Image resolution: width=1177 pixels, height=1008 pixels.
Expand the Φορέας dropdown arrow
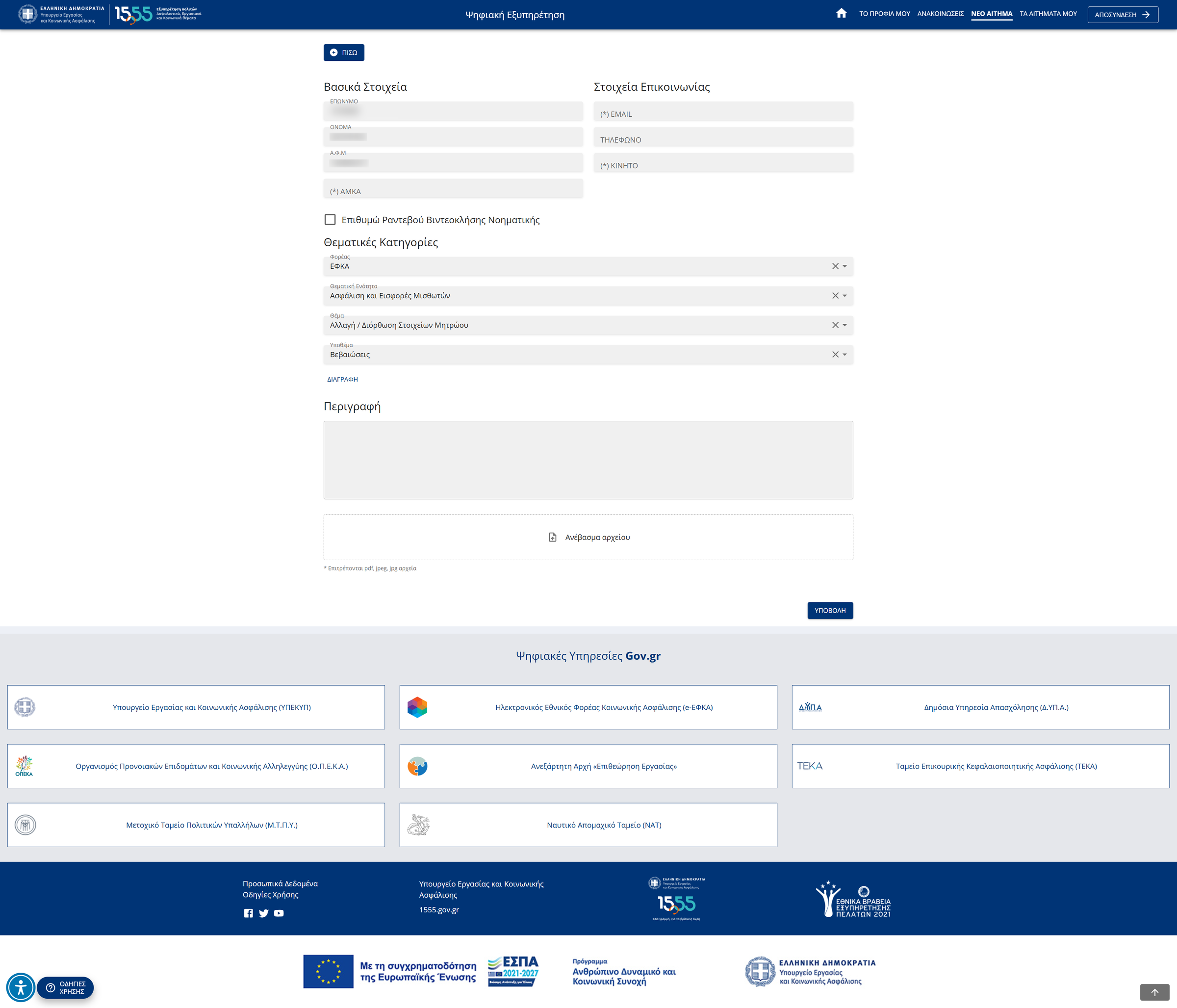click(844, 266)
